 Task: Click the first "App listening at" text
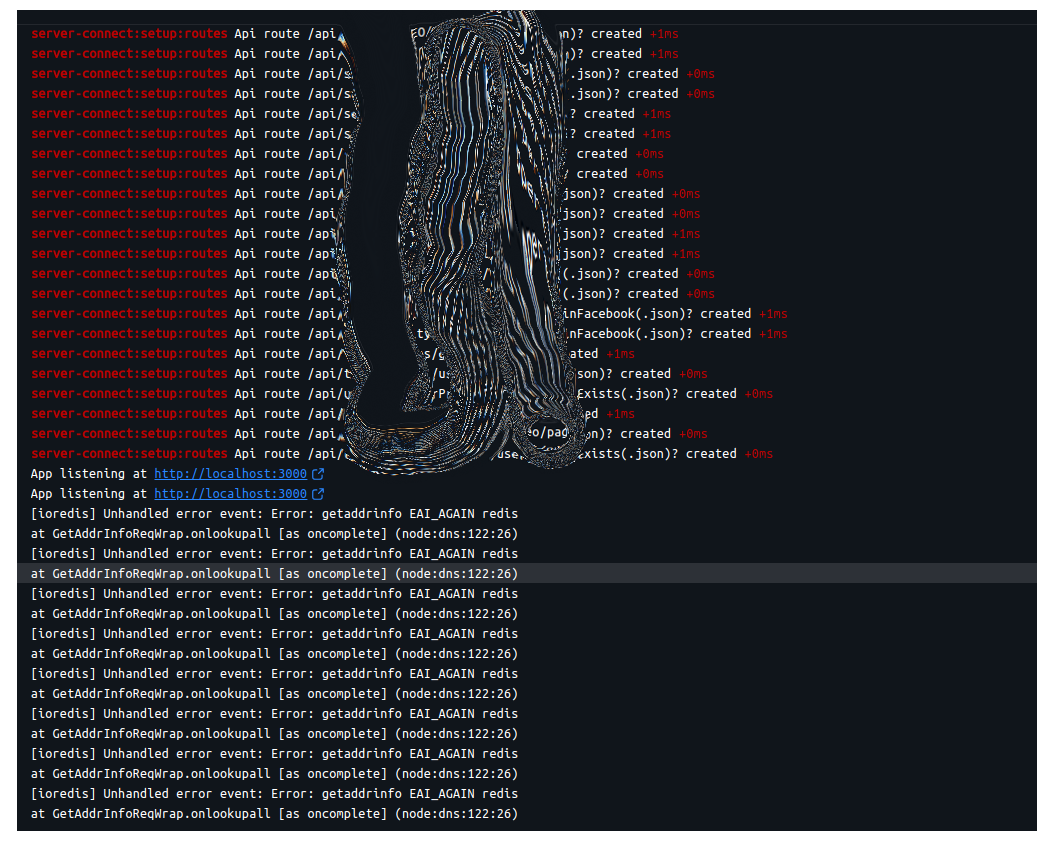[89, 474]
